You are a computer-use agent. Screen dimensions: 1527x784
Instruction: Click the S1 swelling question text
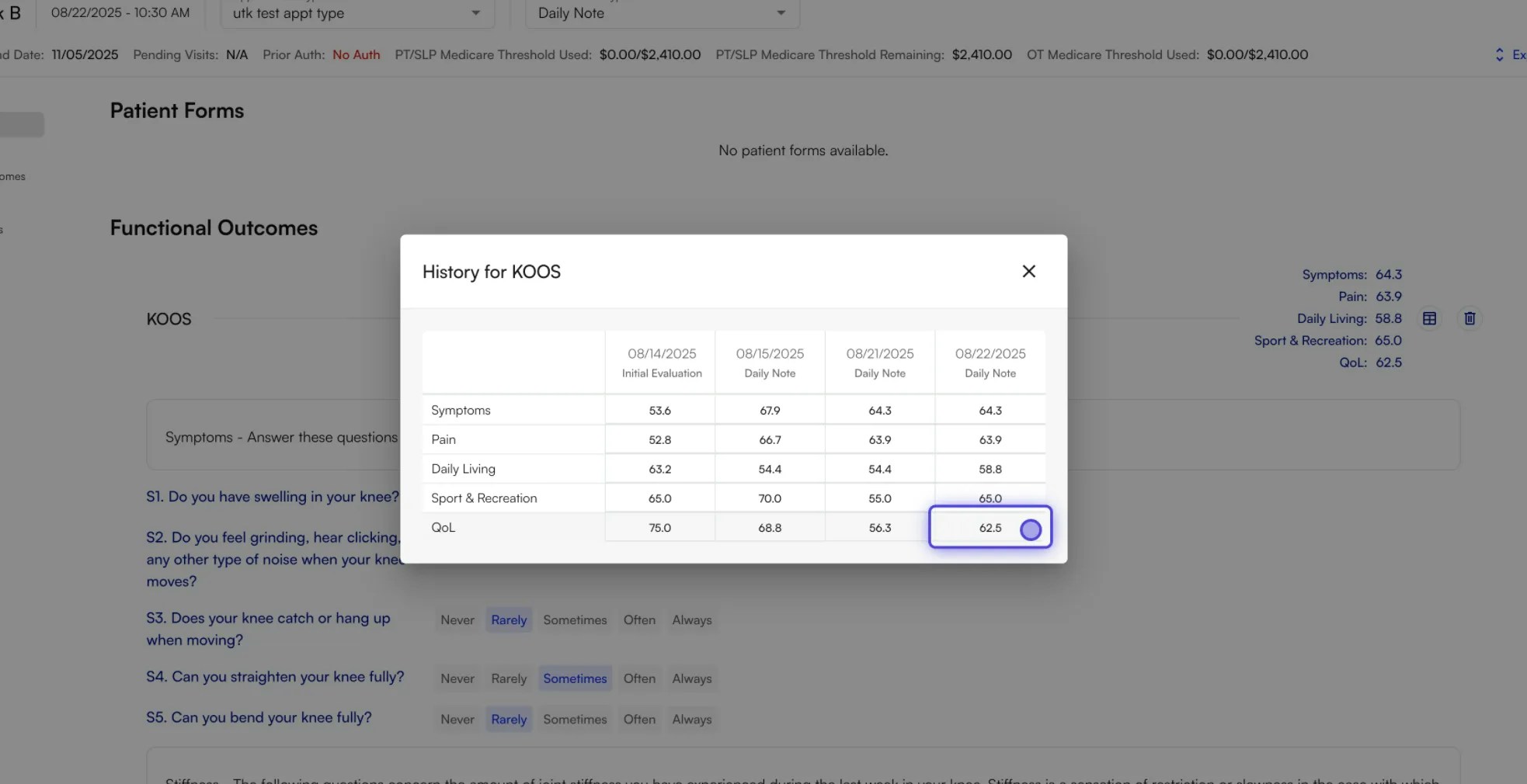click(273, 497)
